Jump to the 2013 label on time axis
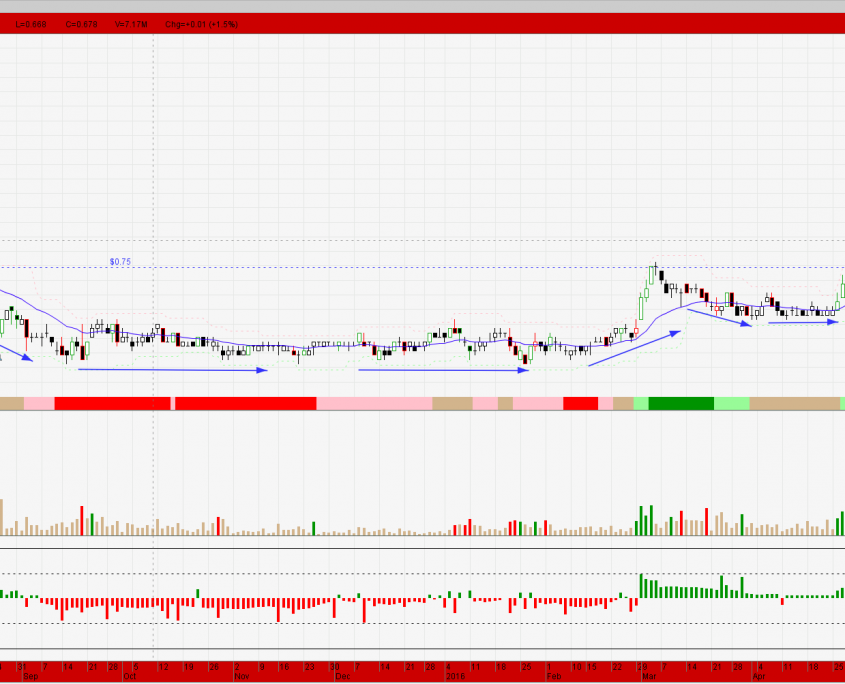The width and height of the screenshot is (845, 684). tap(455, 677)
